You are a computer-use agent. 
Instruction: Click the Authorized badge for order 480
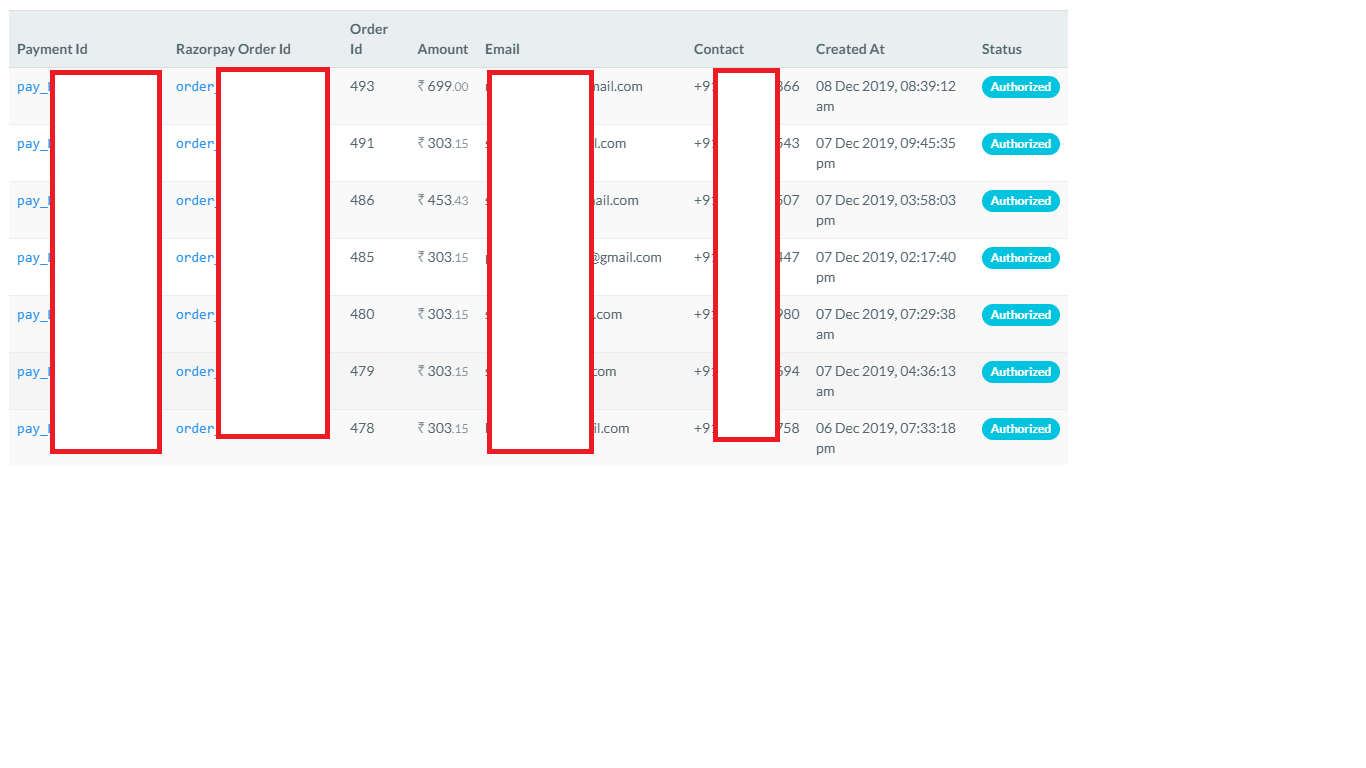[1020, 314]
